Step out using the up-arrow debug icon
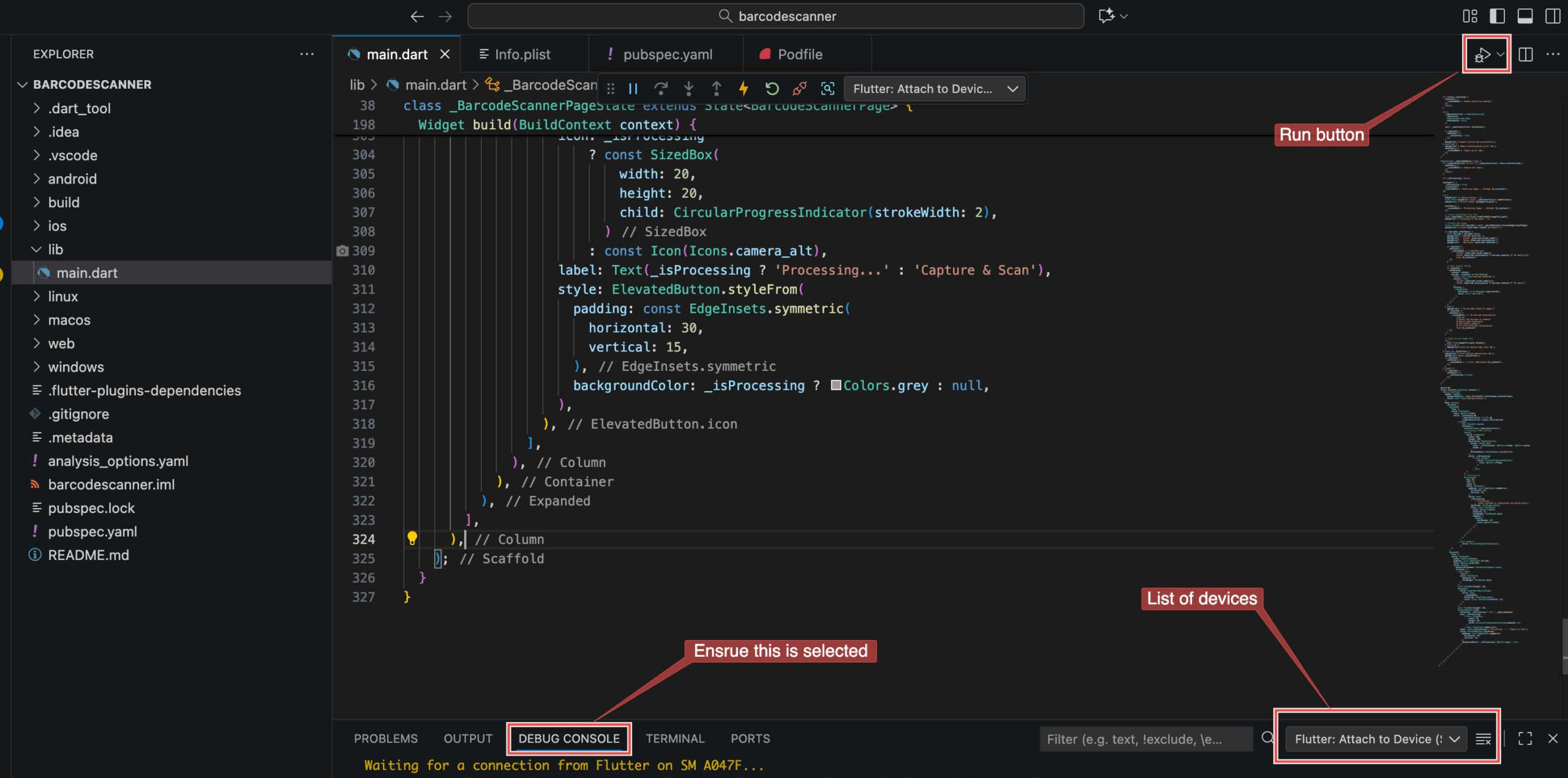 click(716, 89)
